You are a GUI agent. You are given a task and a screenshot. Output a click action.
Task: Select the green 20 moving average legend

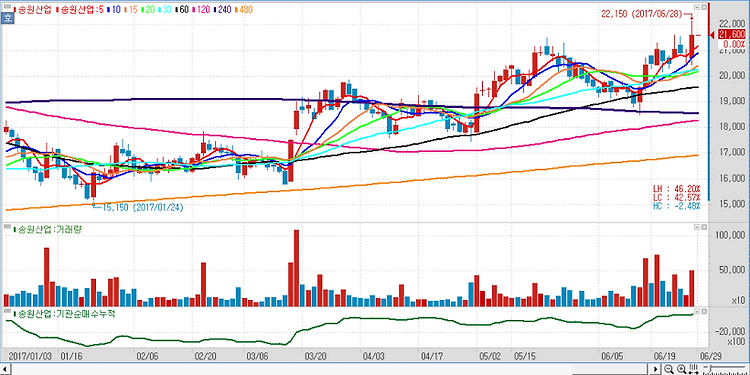148,9
